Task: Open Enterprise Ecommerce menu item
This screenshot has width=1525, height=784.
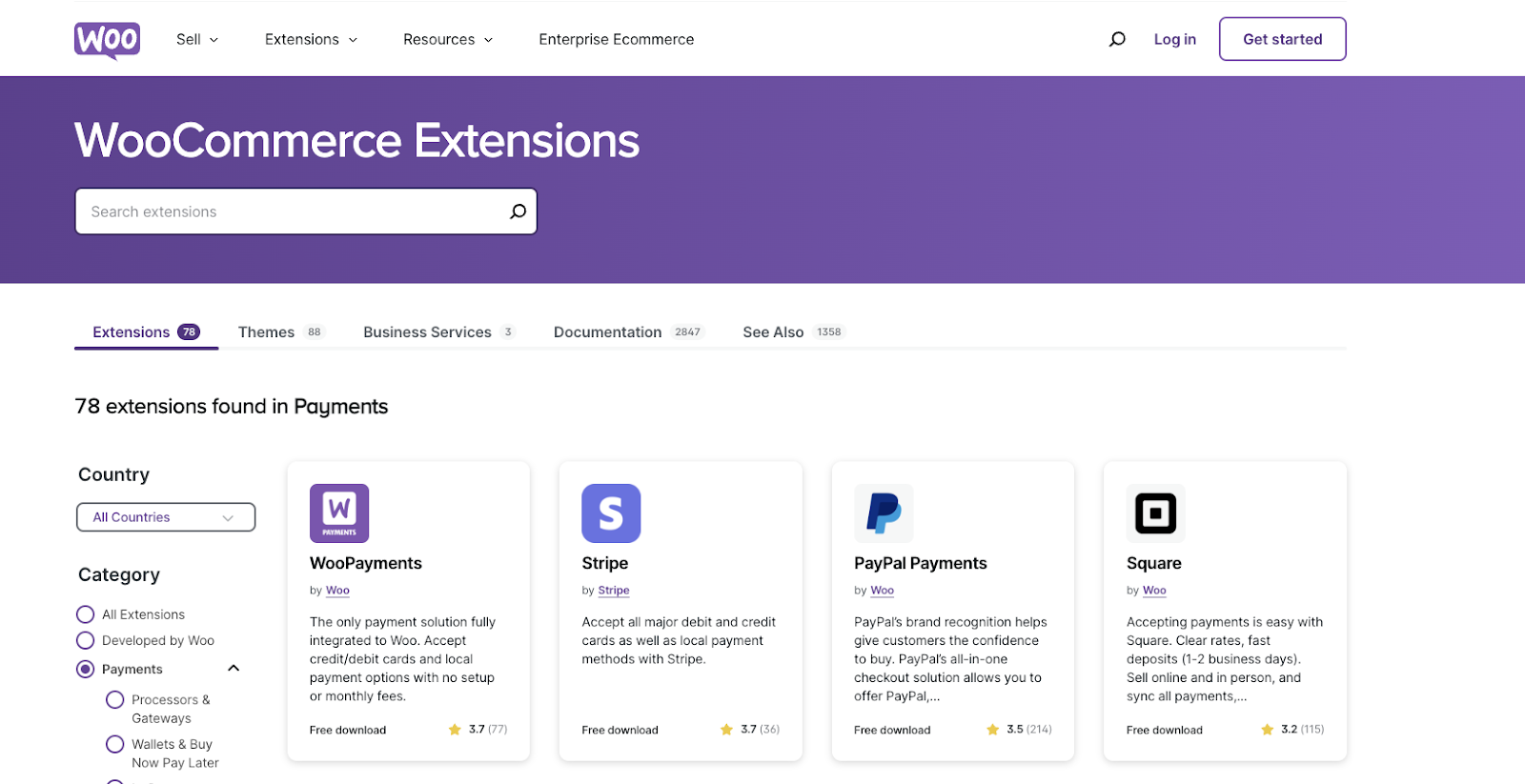Action: [617, 39]
